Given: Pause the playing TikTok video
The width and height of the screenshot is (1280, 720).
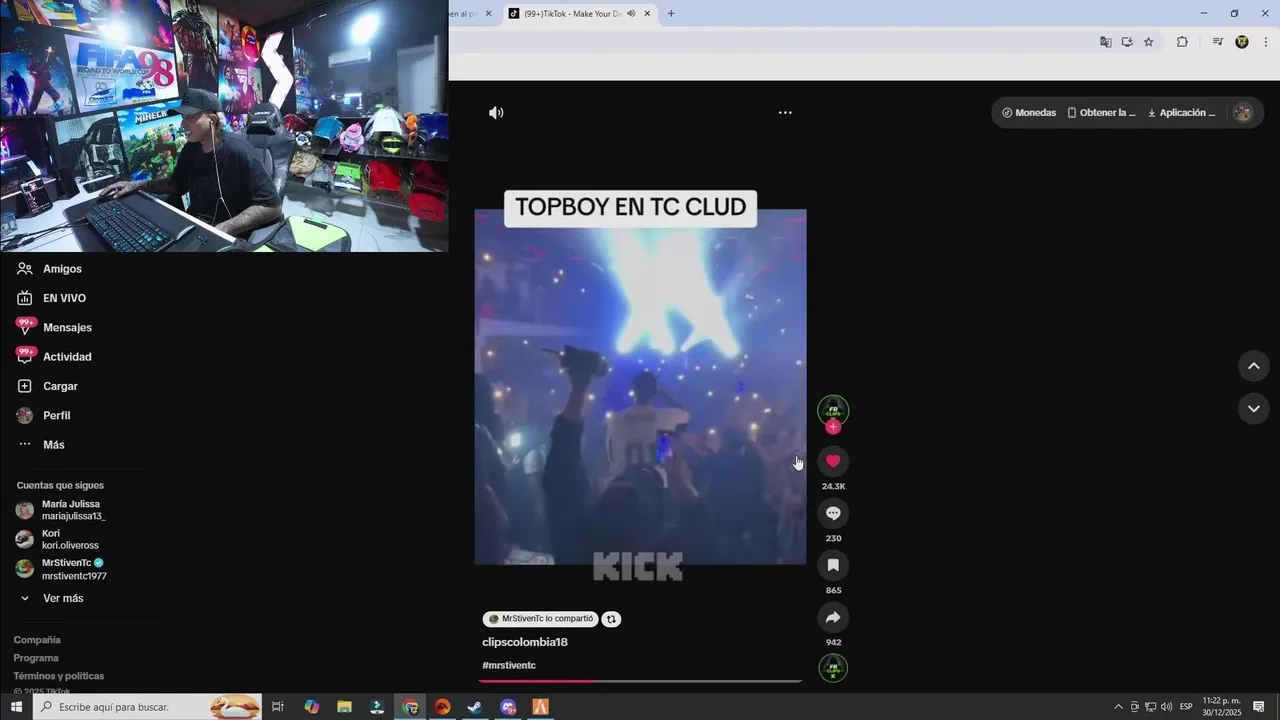Looking at the screenshot, I should pos(640,387).
